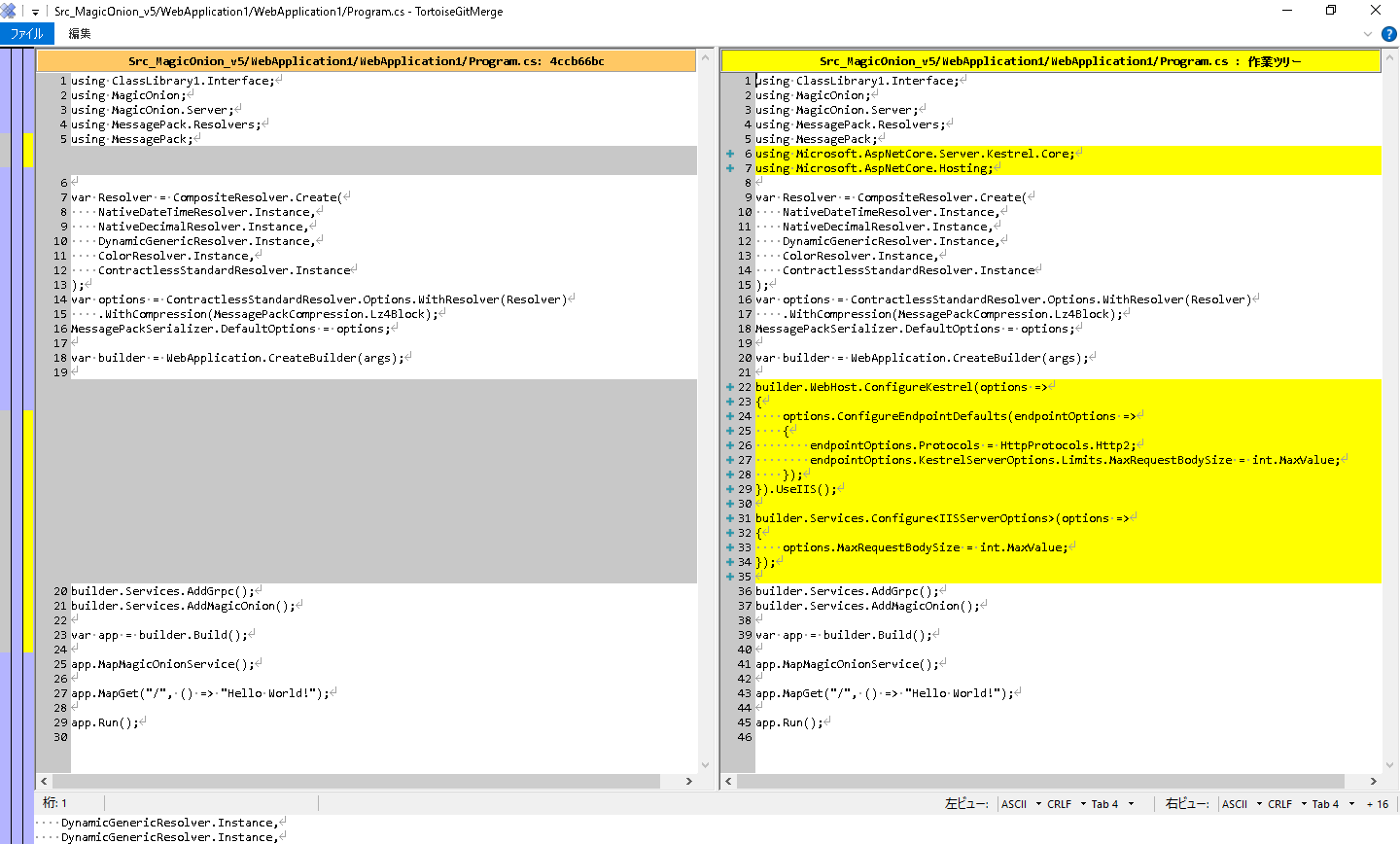Click the plus marker on line 6

pyautogui.click(x=729, y=154)
